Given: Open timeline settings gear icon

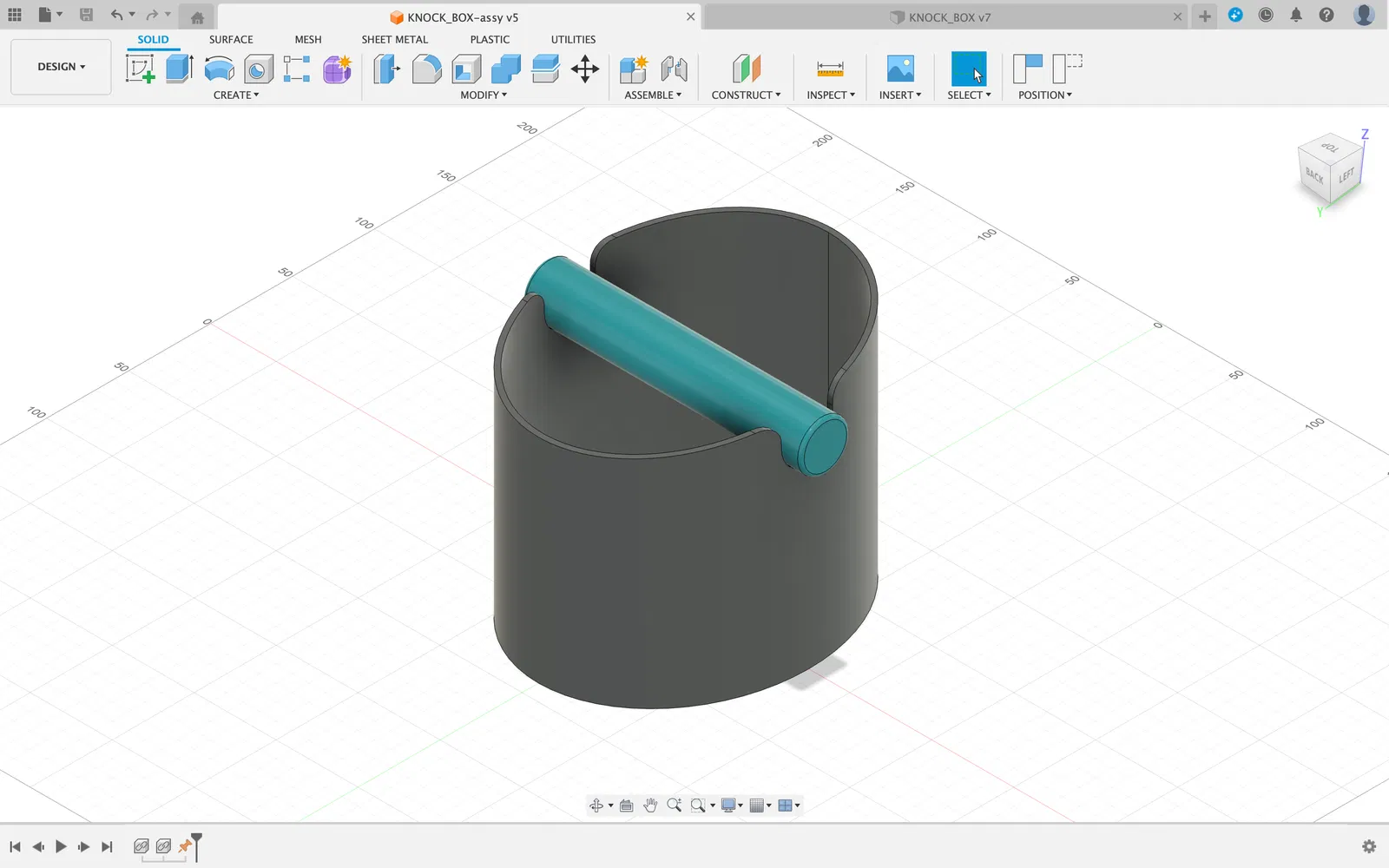Looking at the screenshot, I should [x=1369, y=846].
